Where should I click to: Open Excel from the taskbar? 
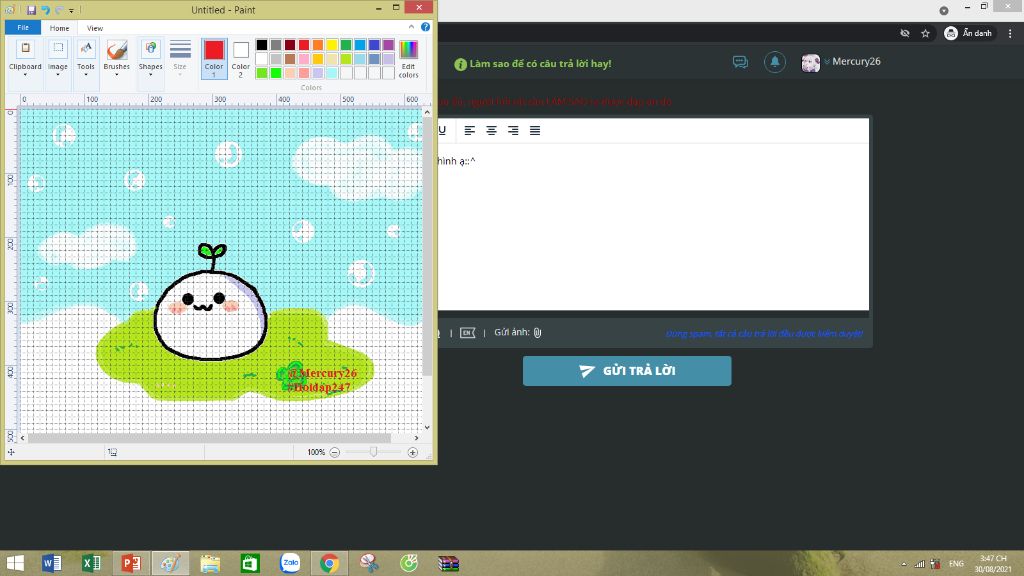(x=91, y=563)
